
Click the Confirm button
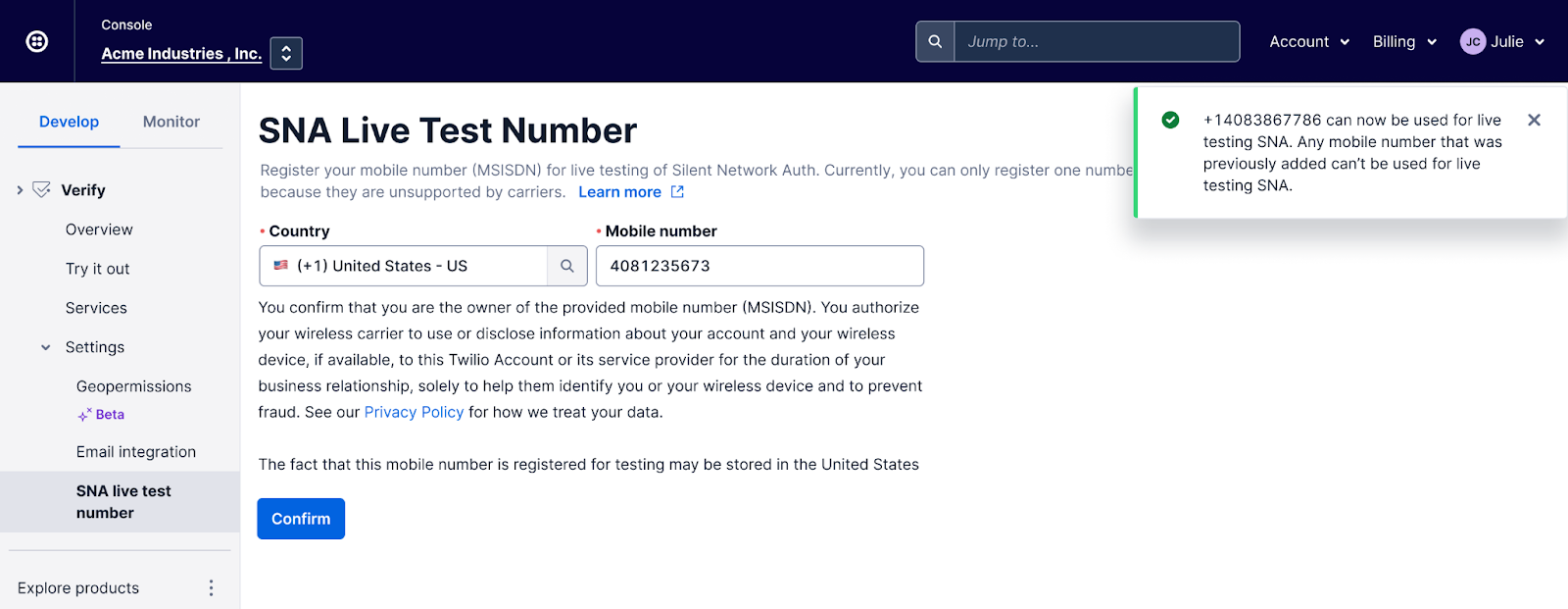point(300,518)
